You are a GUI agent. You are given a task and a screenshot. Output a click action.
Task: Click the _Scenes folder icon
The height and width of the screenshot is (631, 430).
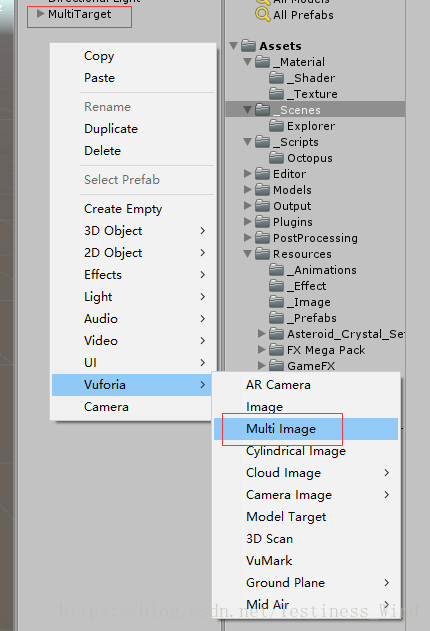(262, 109)
